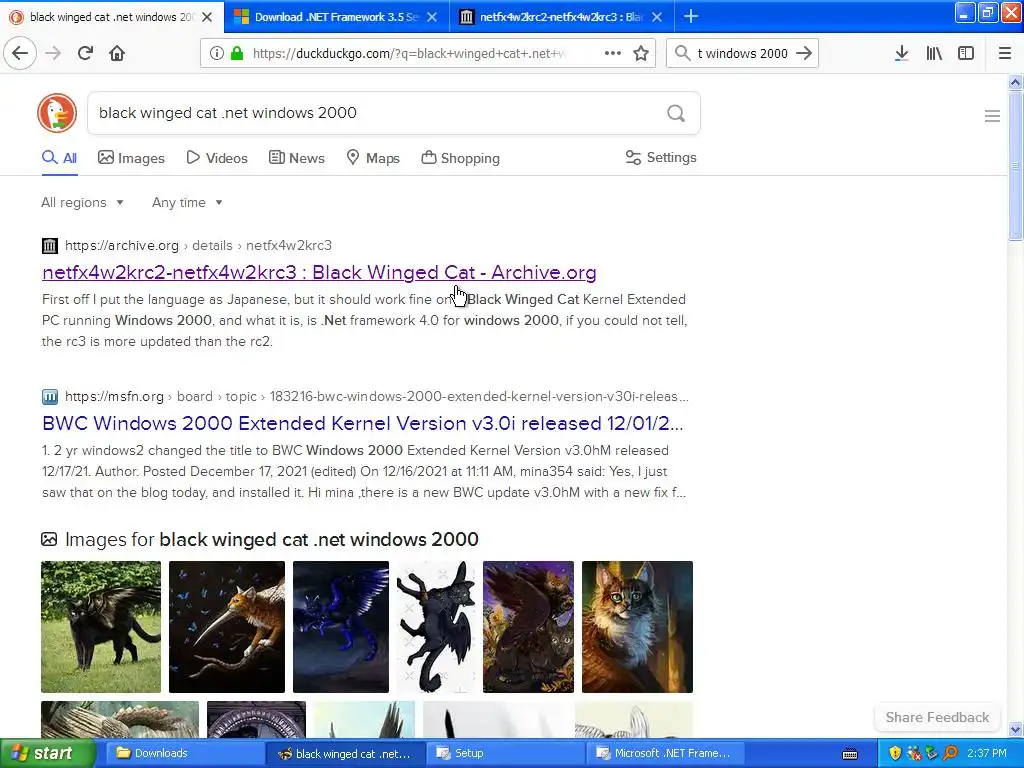The height and width of the screenshot is (768, 1024).
Task: Open the blue winged cat image
Action: (341, 627)
